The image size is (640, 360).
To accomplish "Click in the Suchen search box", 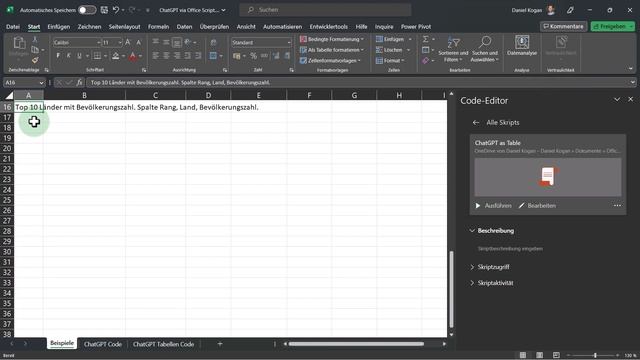I will (x=325, y=10).
